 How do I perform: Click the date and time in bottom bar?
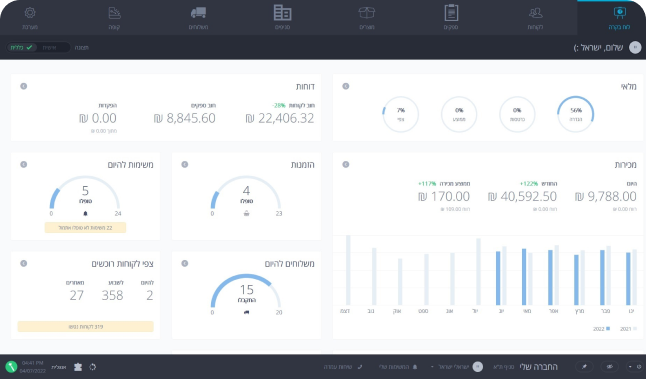tap(33, 367)
